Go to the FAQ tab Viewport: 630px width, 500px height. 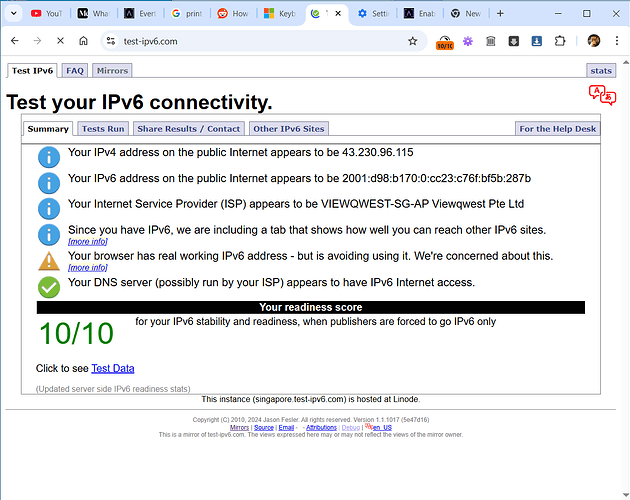click(x=75, y=71)
